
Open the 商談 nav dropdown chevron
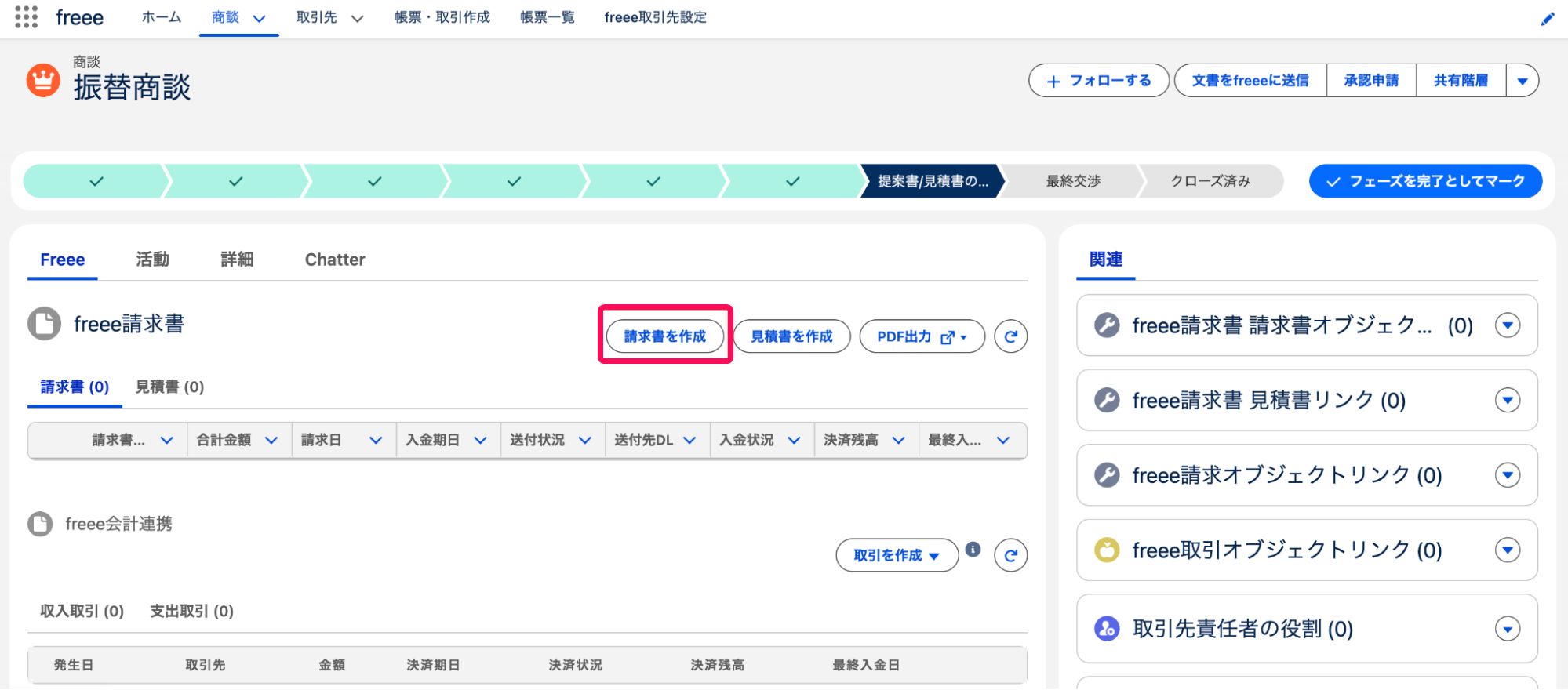[259, 18]
